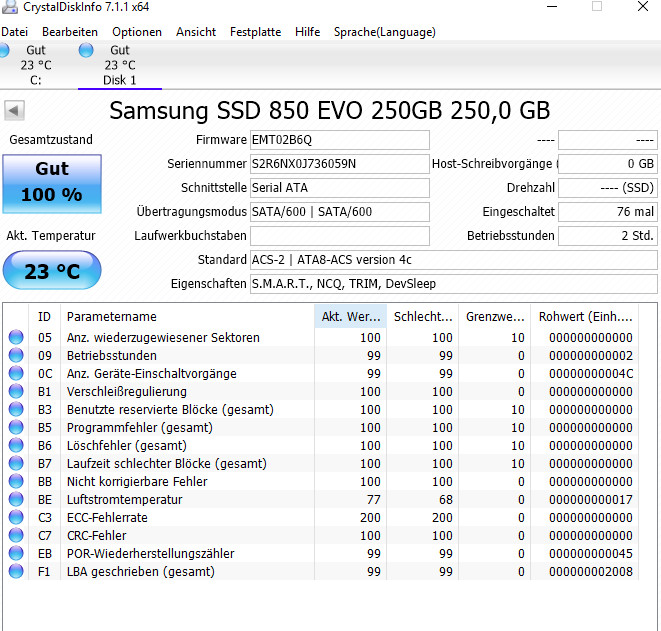Open the Sprache(Language) menu
This screenshot has height=631, width=661.
click(x=384, y=32)
